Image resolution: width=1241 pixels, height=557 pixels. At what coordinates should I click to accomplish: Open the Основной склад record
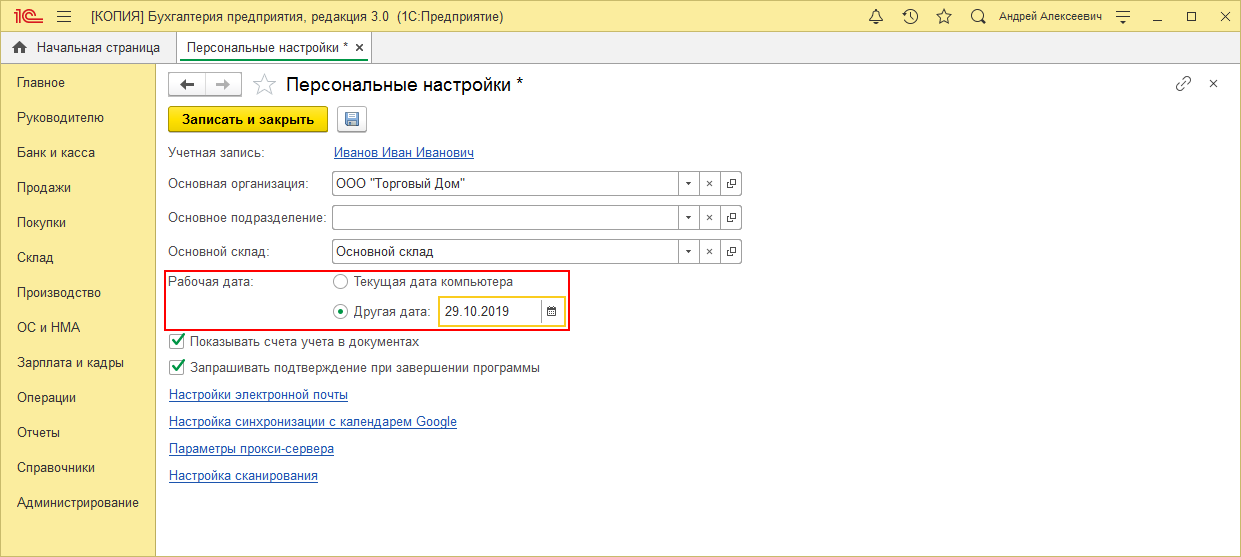click(x=731, y=251)
